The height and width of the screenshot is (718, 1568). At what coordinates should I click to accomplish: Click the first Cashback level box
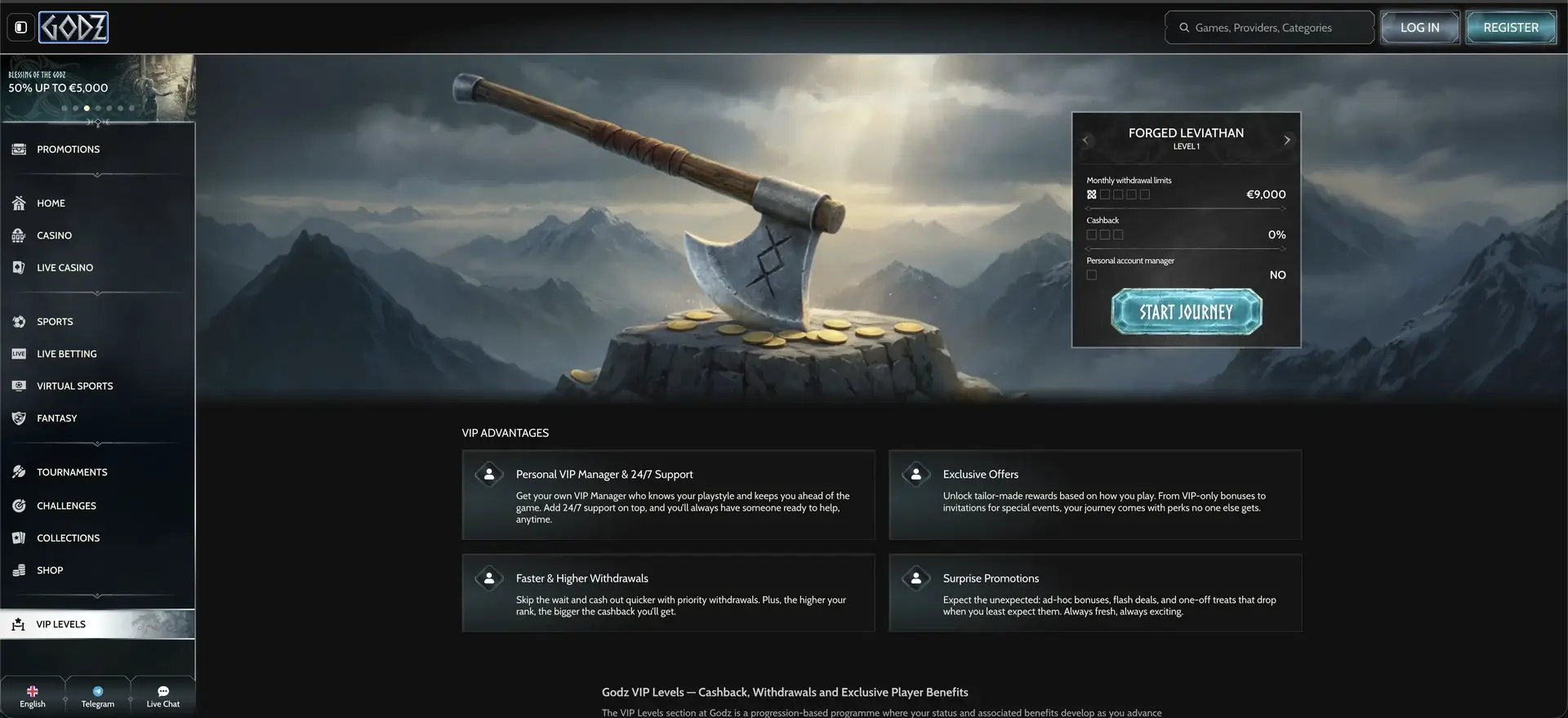click(1092, 234)
